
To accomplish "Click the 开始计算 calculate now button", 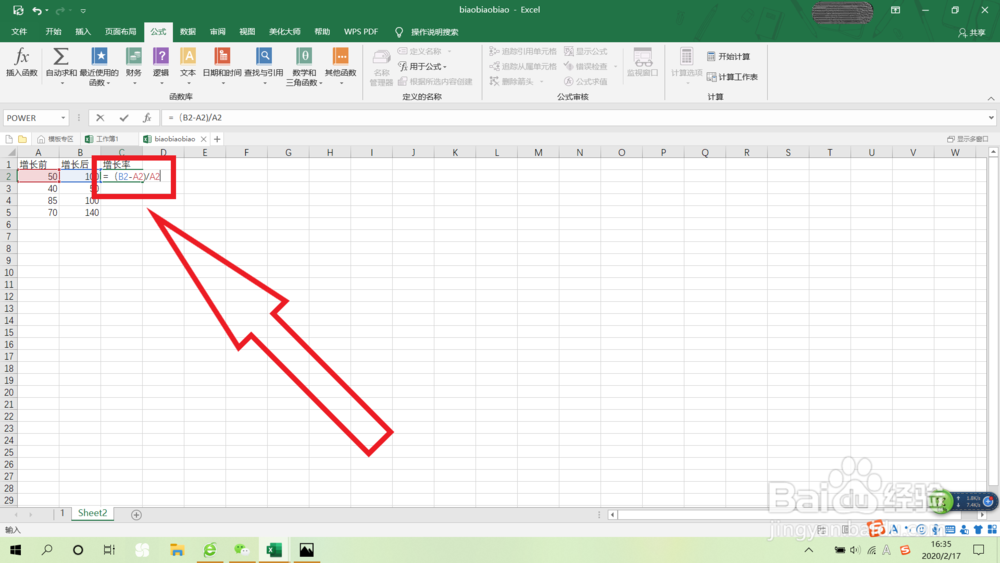I will tap(728, 57).
